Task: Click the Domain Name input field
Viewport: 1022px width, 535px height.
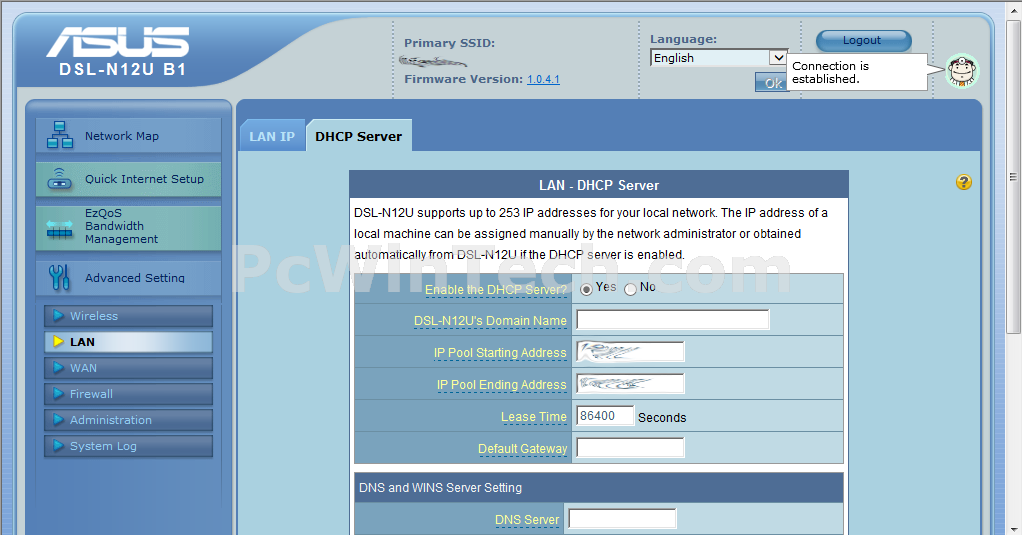Action: coord(673,319)
